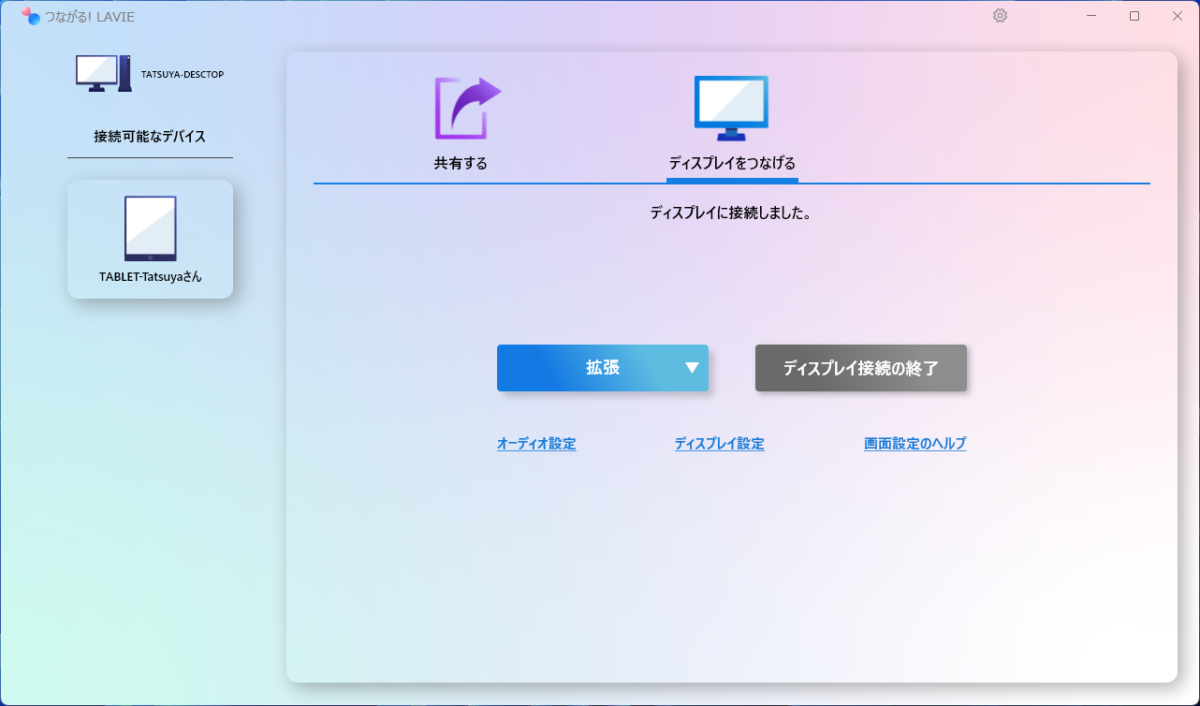This screenshot has width=1200, height=706.
Task: Click the purple share arrow icon
Action: tap(466, 108)
